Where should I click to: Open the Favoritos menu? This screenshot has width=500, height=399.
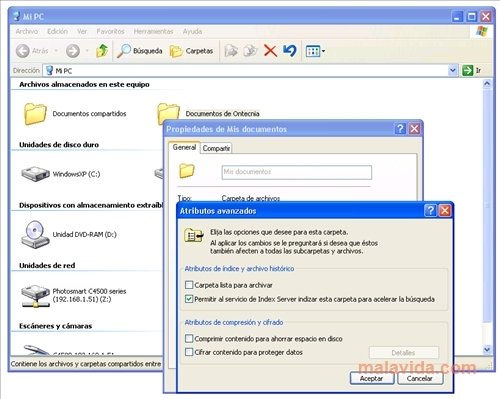coord(110,31)
